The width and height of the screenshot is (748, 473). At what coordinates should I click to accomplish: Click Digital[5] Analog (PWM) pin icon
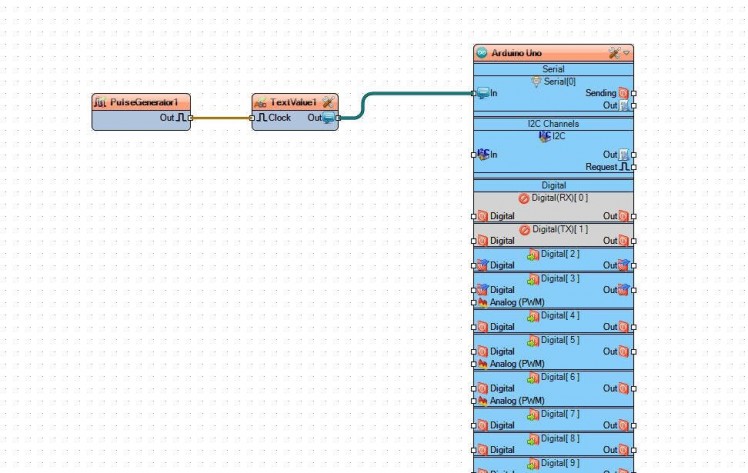click(x=483, y=364)
